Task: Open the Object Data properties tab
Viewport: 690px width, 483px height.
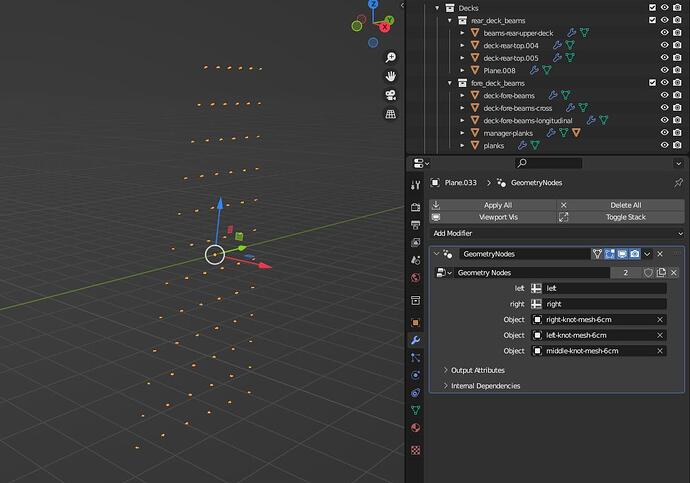Action: point(415,410)
